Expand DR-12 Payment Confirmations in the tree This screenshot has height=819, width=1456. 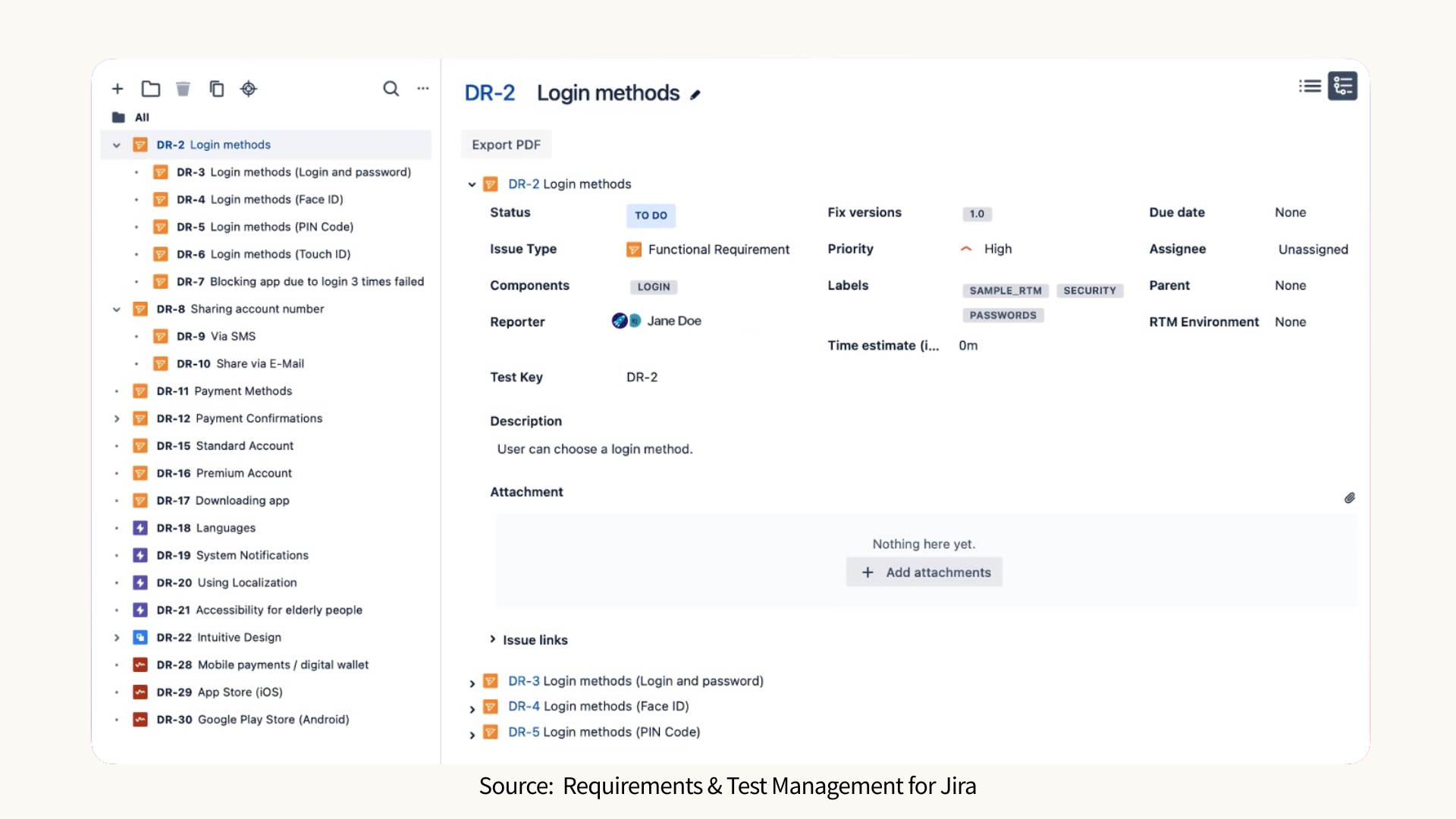(x=116, y=419)
